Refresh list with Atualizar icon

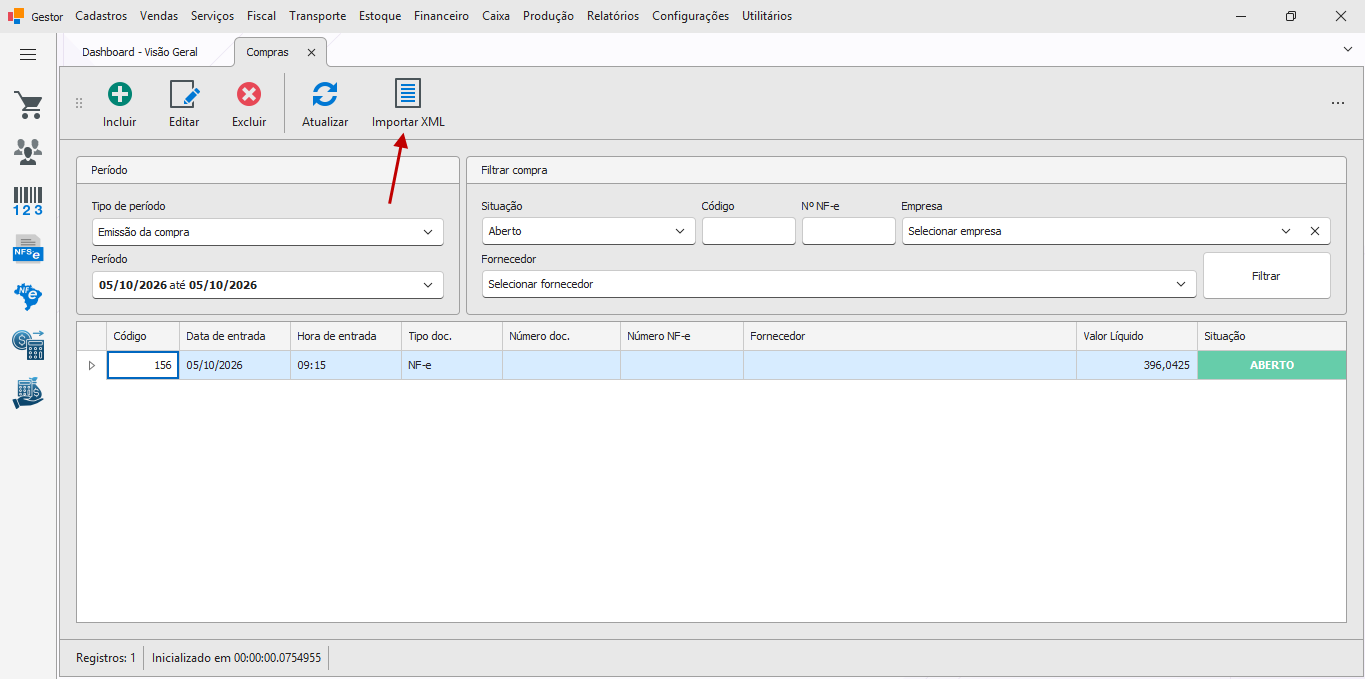point(325,94)
